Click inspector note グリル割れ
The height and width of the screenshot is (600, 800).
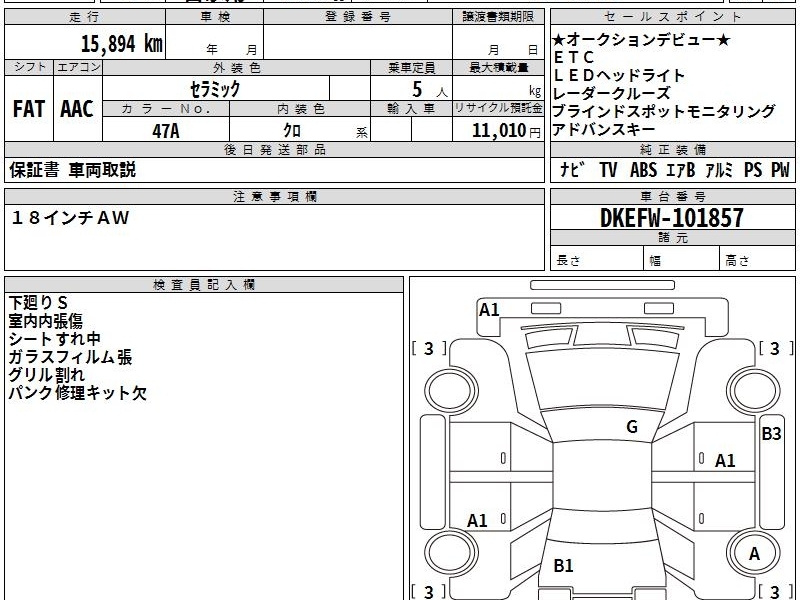(x=46, y=375)
